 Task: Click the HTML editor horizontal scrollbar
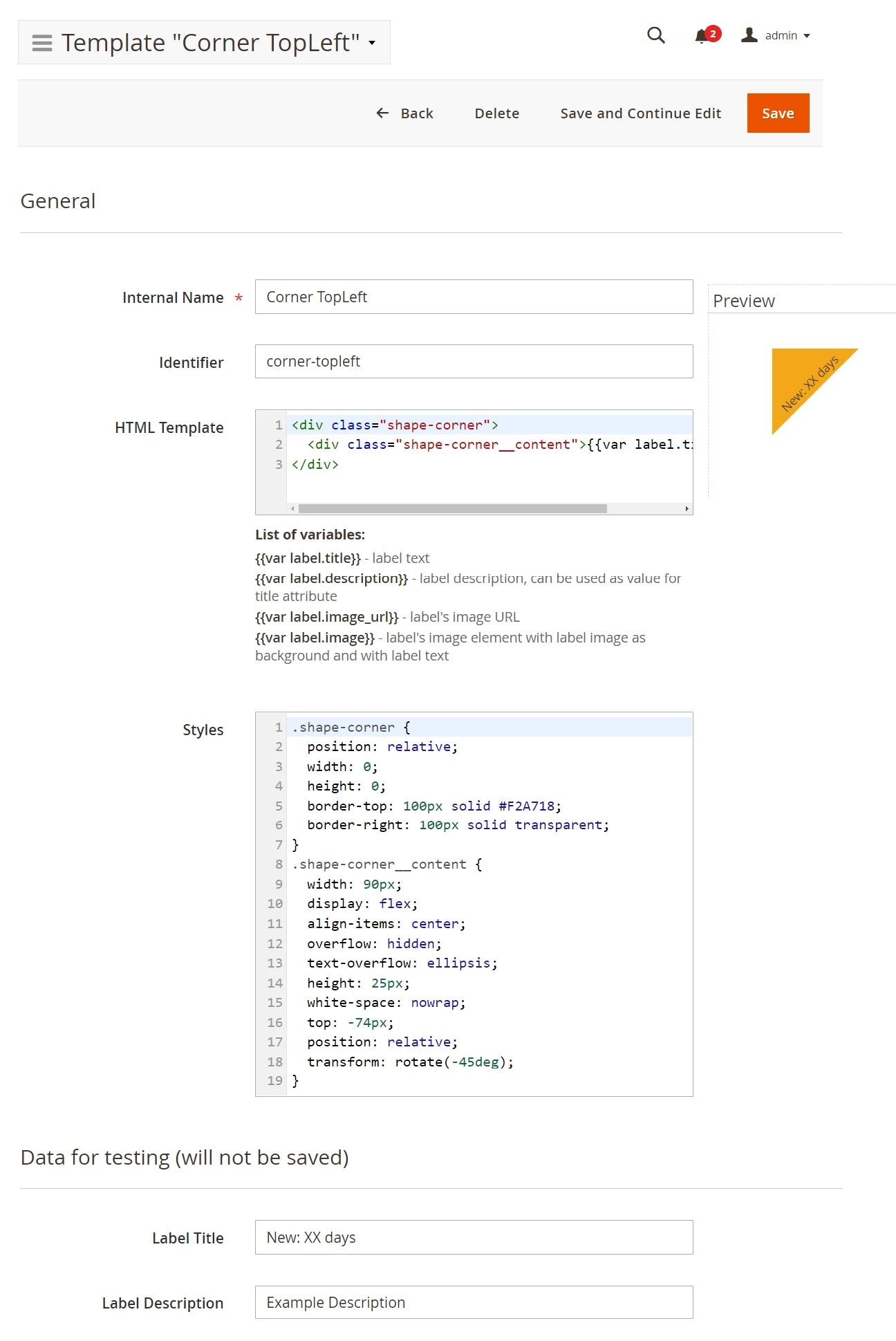coord(452,509)
